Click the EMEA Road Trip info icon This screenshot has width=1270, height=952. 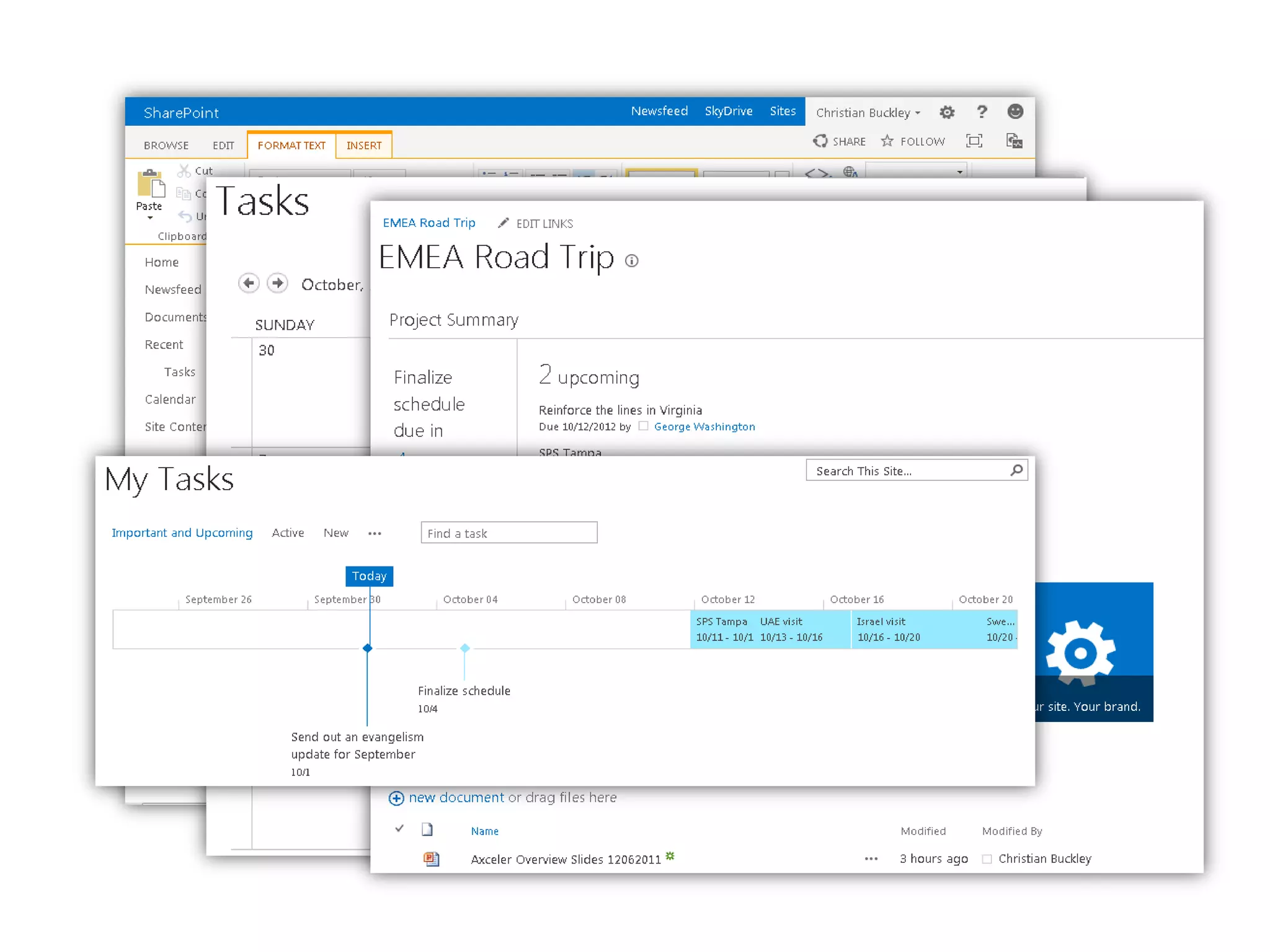[631, 261]
